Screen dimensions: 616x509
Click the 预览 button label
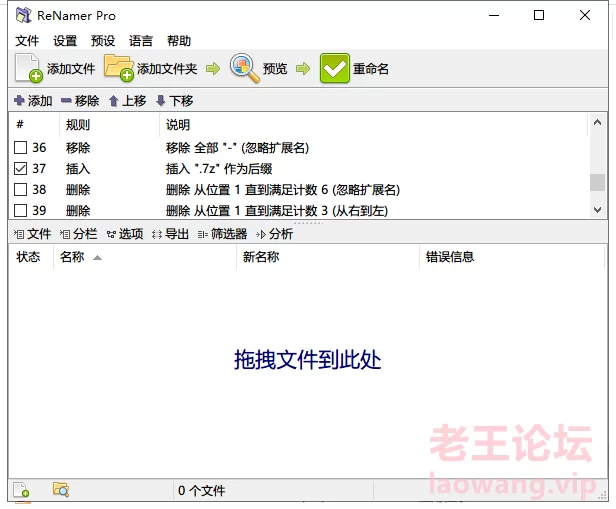pyautogui.click(x=275, y=69)
